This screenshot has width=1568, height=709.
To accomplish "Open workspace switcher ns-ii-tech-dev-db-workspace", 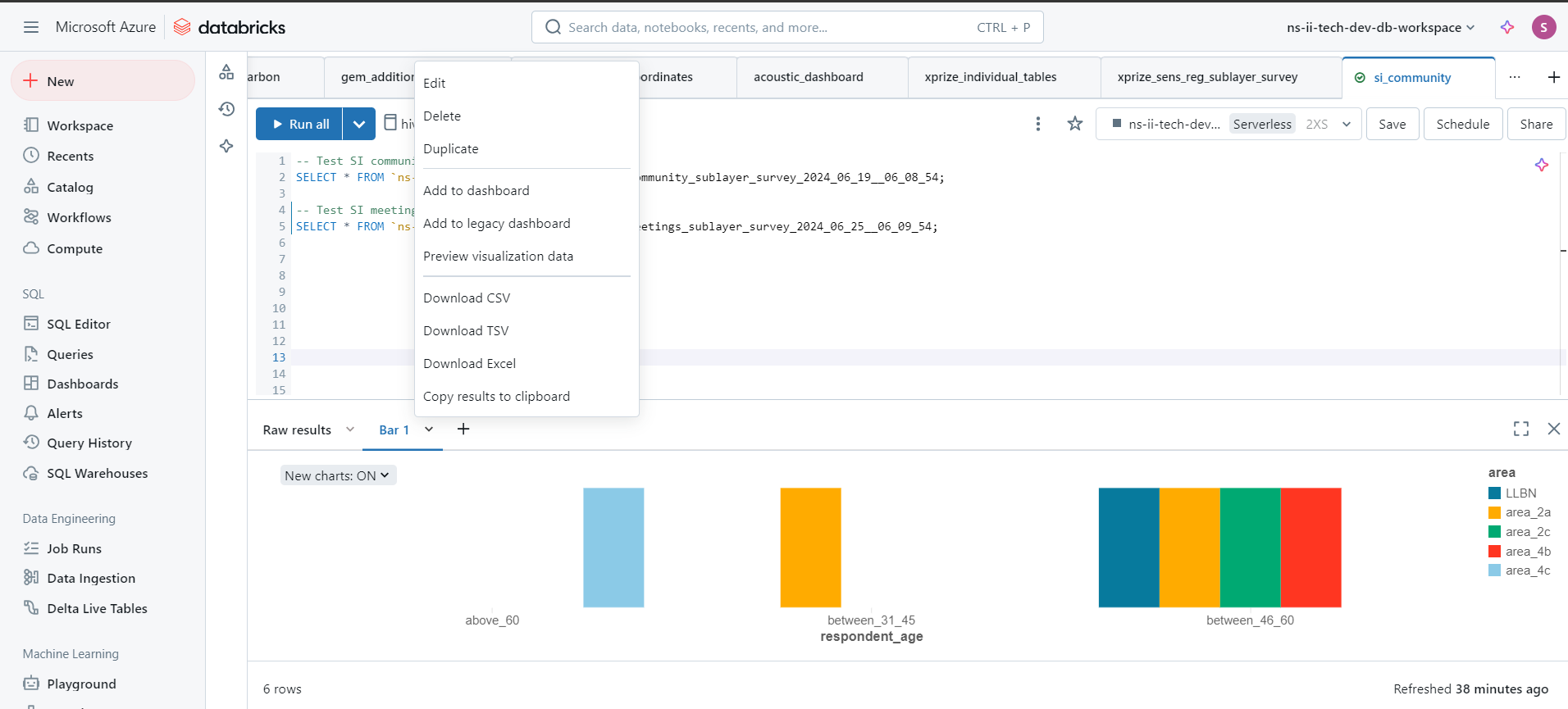I will 1380,27.
